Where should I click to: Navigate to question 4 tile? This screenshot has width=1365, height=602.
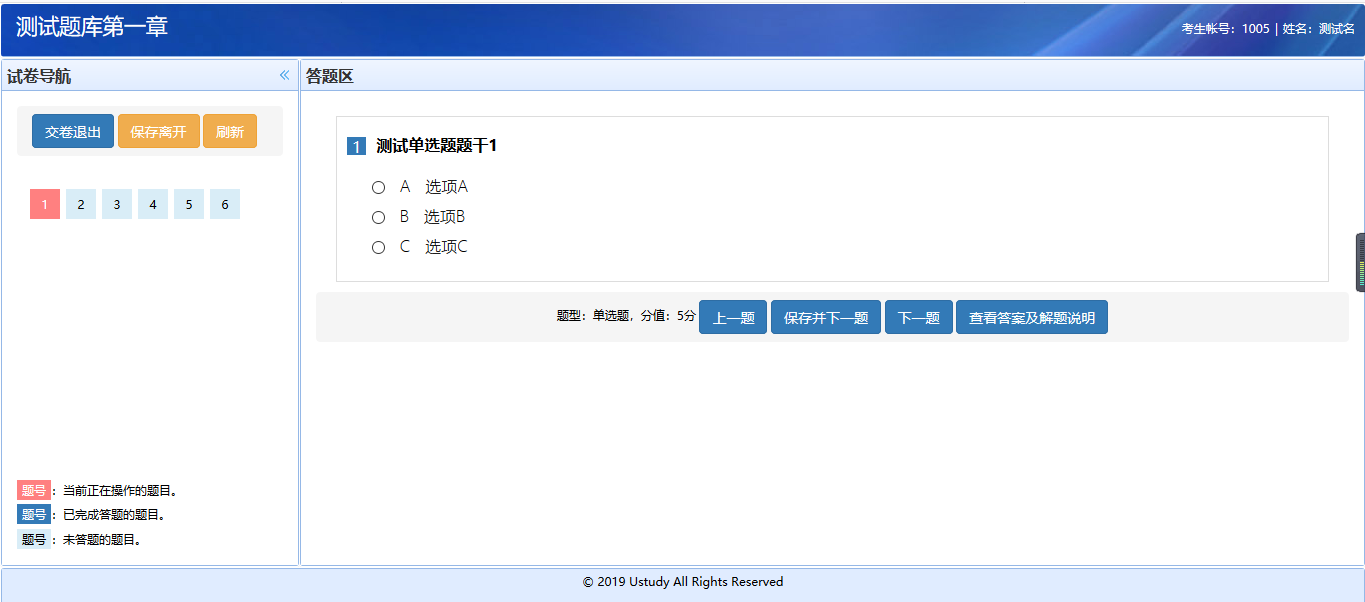153,204
